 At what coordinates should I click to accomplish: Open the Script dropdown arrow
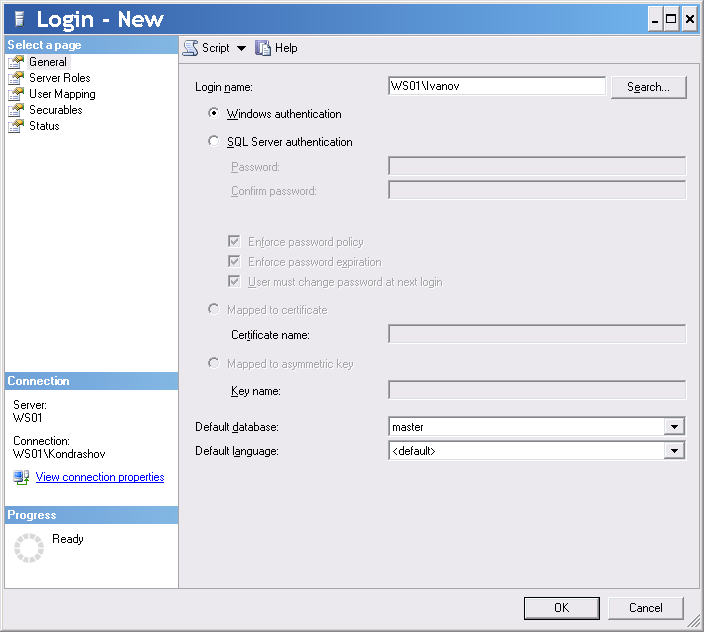click(242, 48)
